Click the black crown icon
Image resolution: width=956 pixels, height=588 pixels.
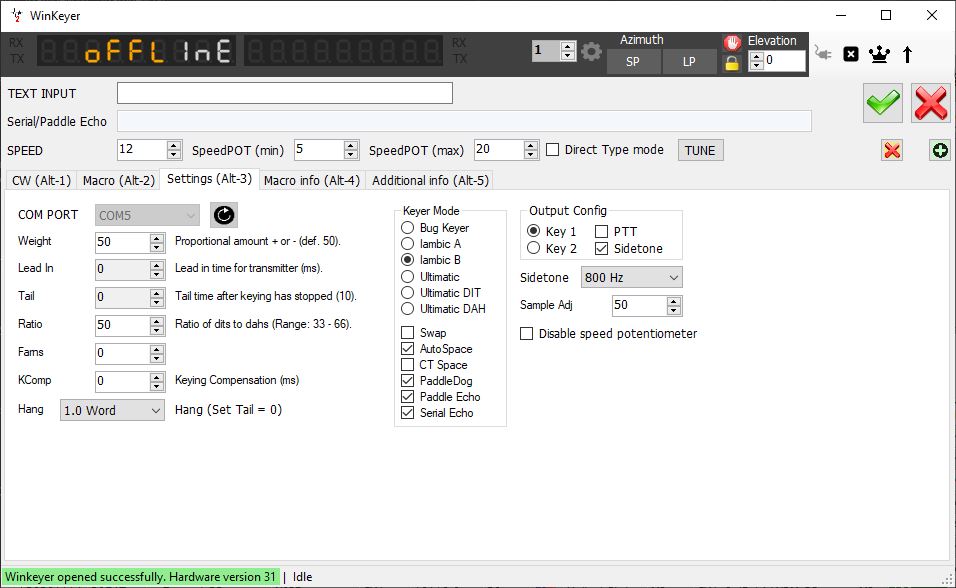coord(879,54)
